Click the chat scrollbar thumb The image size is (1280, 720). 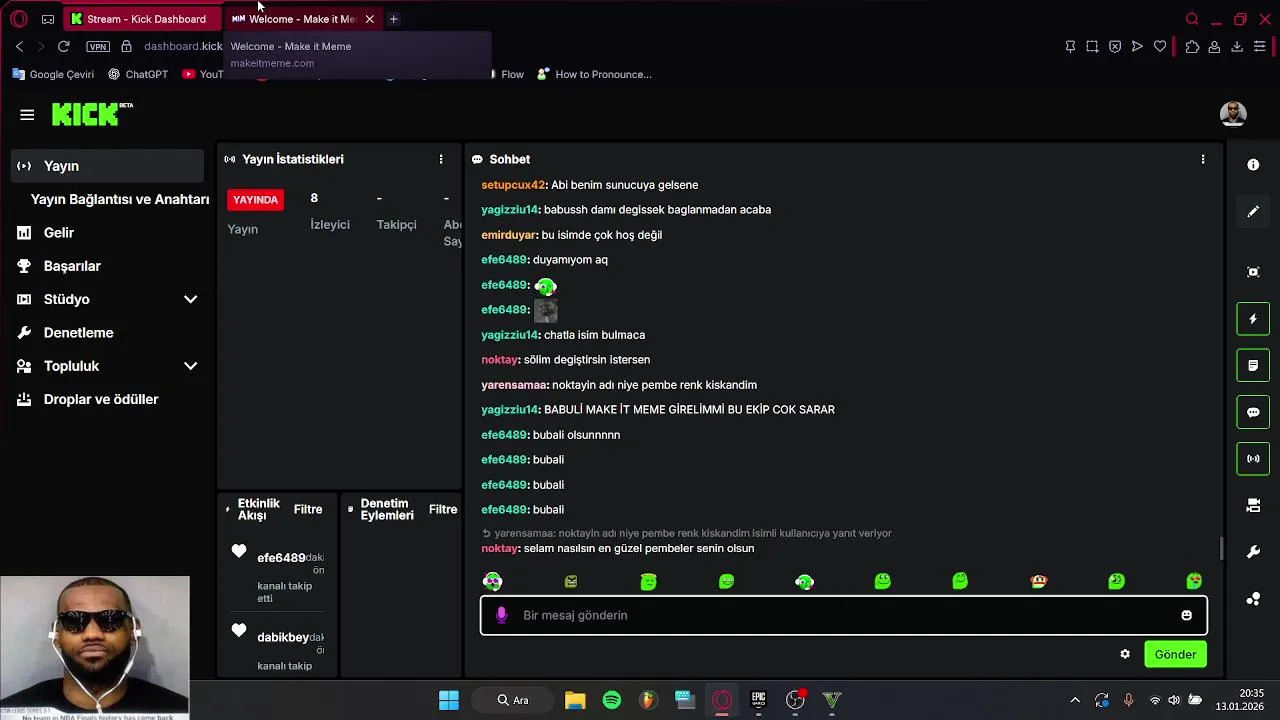[x=1220, y=548]
